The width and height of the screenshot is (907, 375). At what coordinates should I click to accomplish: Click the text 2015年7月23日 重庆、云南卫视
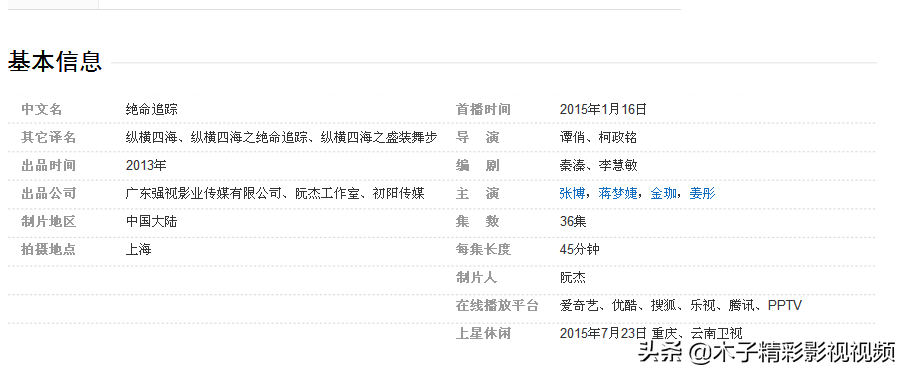tap(651, 334)
